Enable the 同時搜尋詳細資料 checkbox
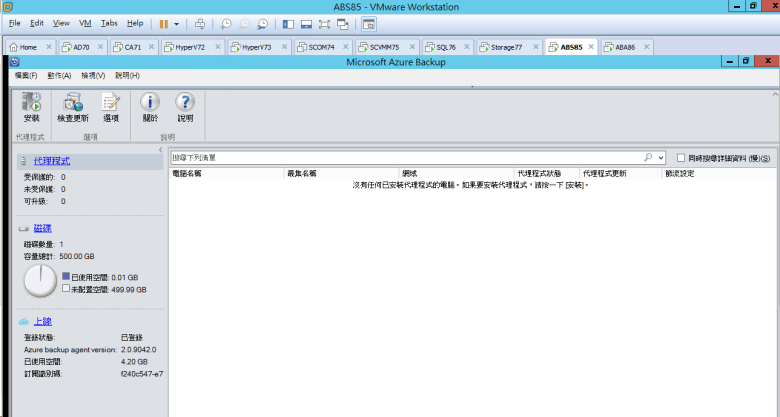The width and height of the screenshot is (780, 417). (x=681, y=158)
